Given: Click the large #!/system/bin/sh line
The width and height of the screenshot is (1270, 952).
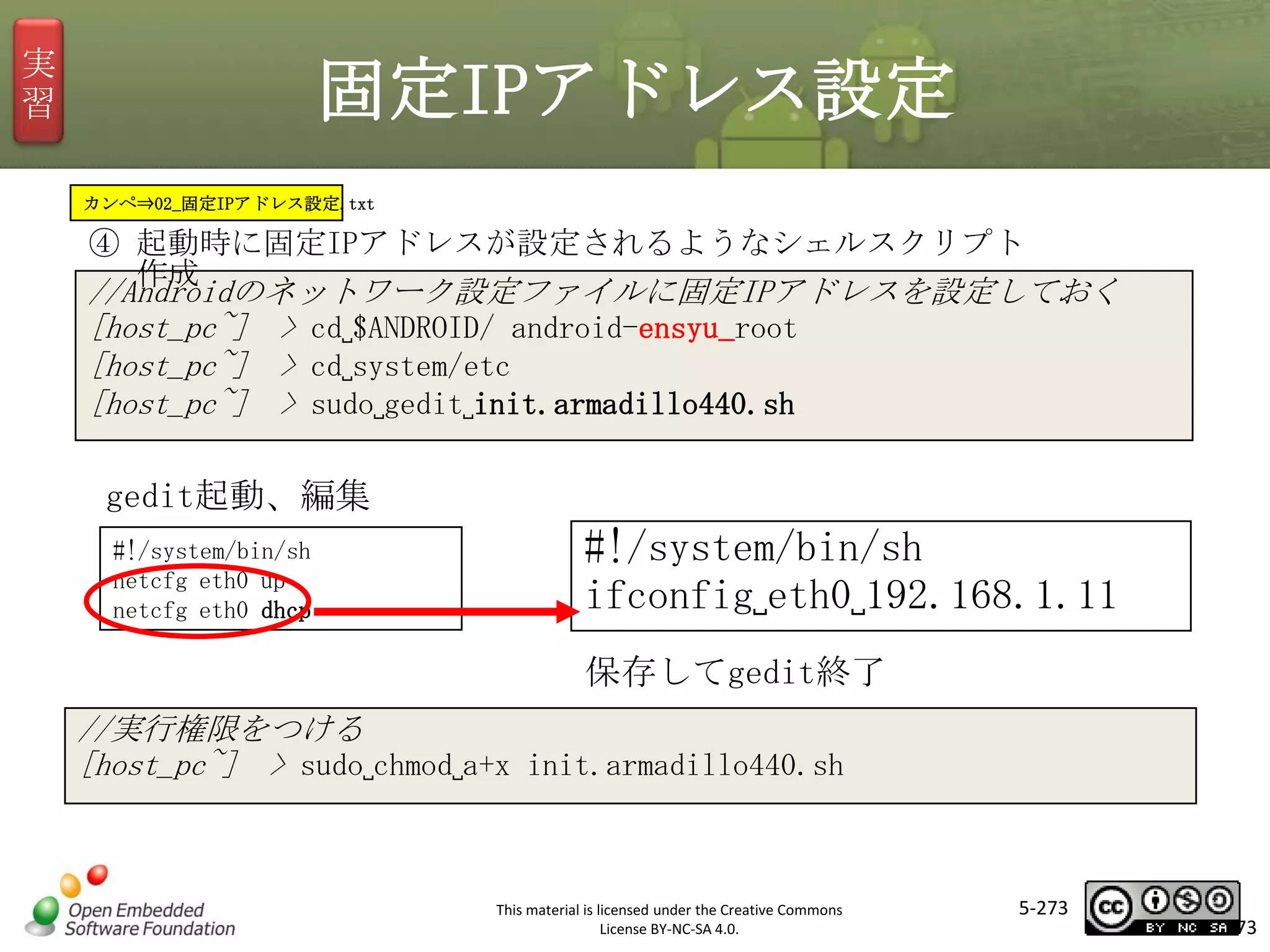Looking at the screenshot, I should click(753, 547).
